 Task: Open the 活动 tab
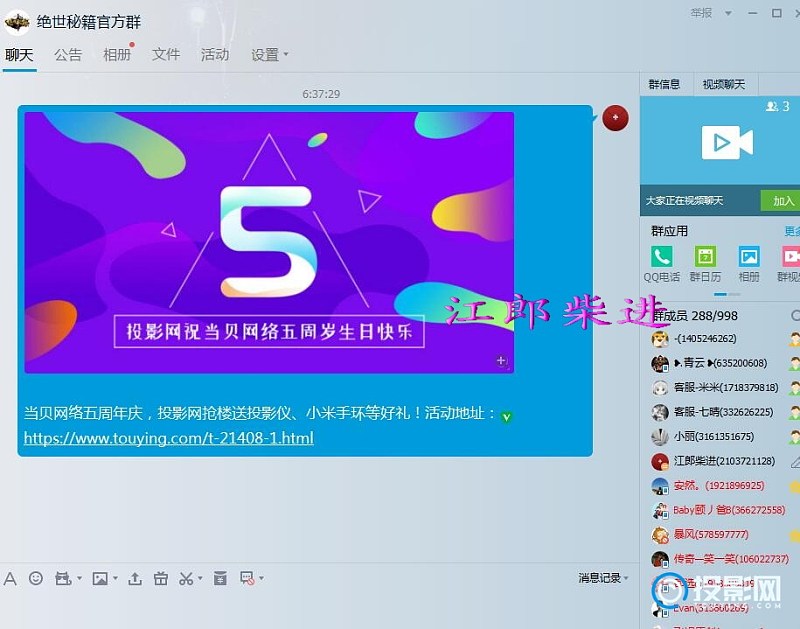tap(215, 54)
